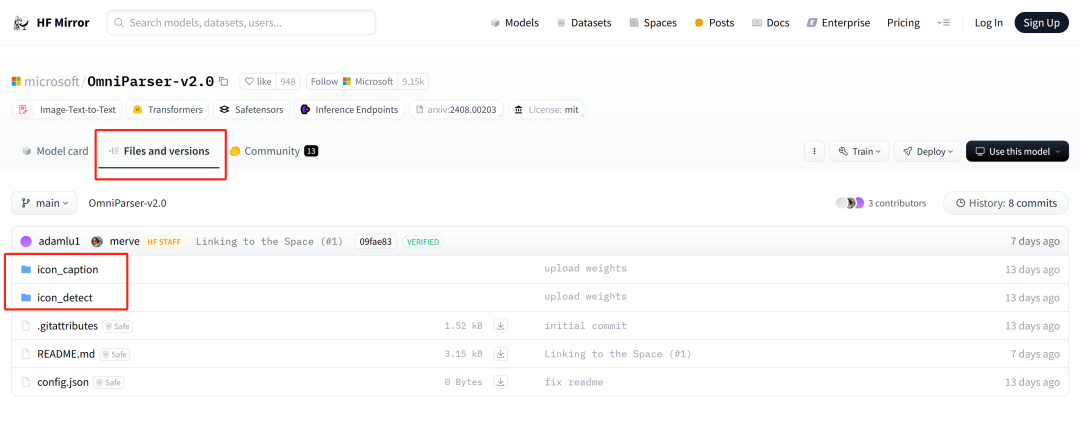This screenshot has width=1080, height=423.
Task: Click the HF Mirror logo
Action: (x=51, y=23)
